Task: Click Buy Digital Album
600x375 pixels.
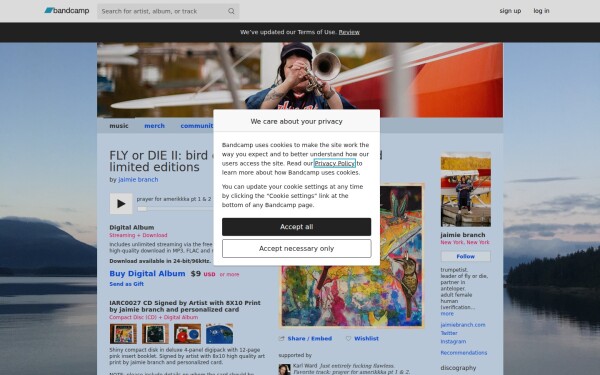Action: coord(147,274)
